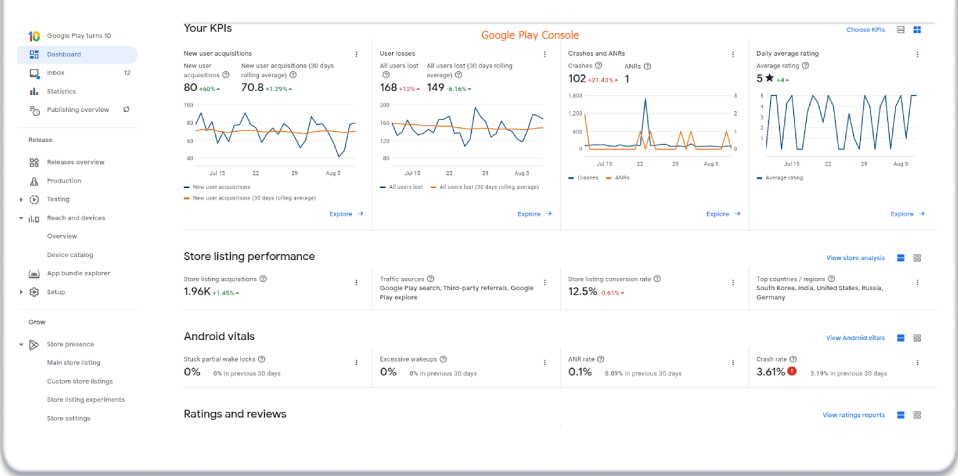Image resolution: width=958 pixels, height=476 pixels.
Task: Click the Statistics bar chart icon
Action: pyautogui.click(x=34, y=92)
